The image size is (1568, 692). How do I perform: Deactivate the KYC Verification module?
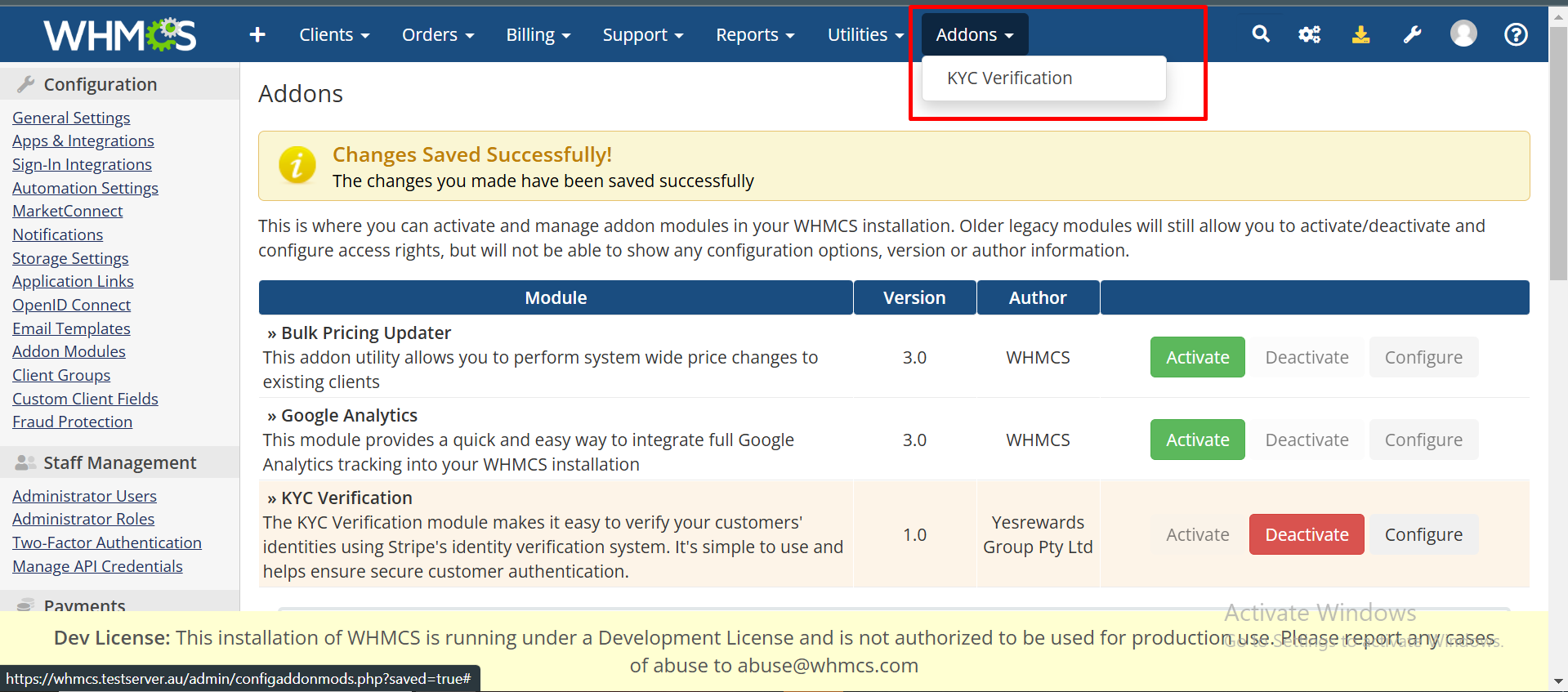click(x=1307, y=534)
